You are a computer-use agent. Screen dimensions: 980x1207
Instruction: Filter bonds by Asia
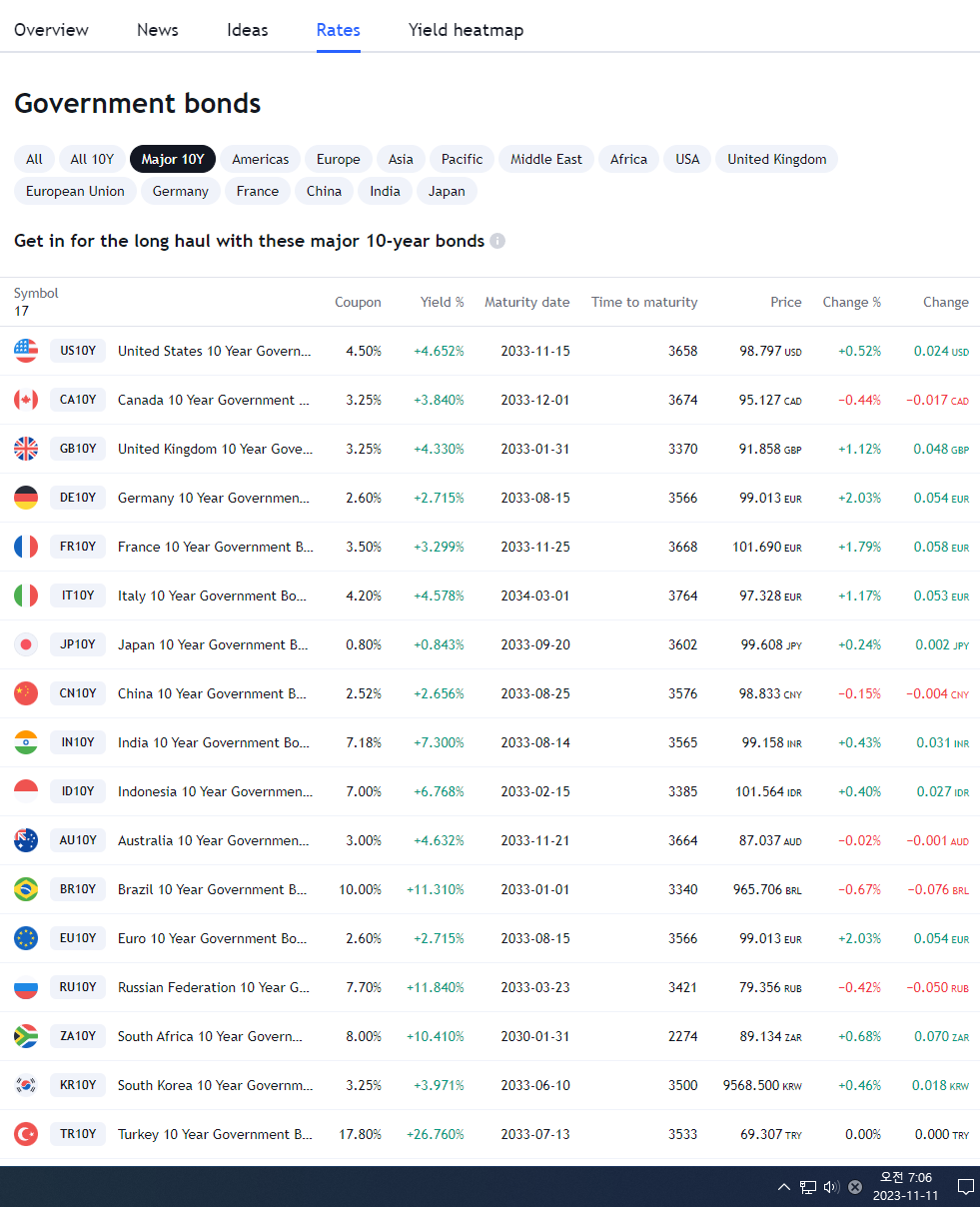coord(401,159)
